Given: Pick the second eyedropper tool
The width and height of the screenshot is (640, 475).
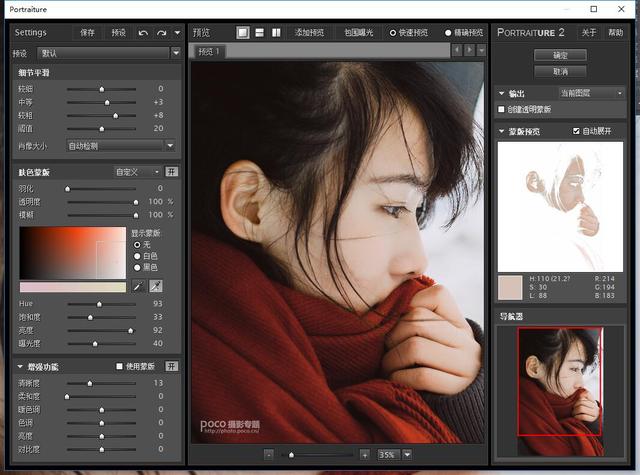Looking at the screenshot, I should point(156,286).
